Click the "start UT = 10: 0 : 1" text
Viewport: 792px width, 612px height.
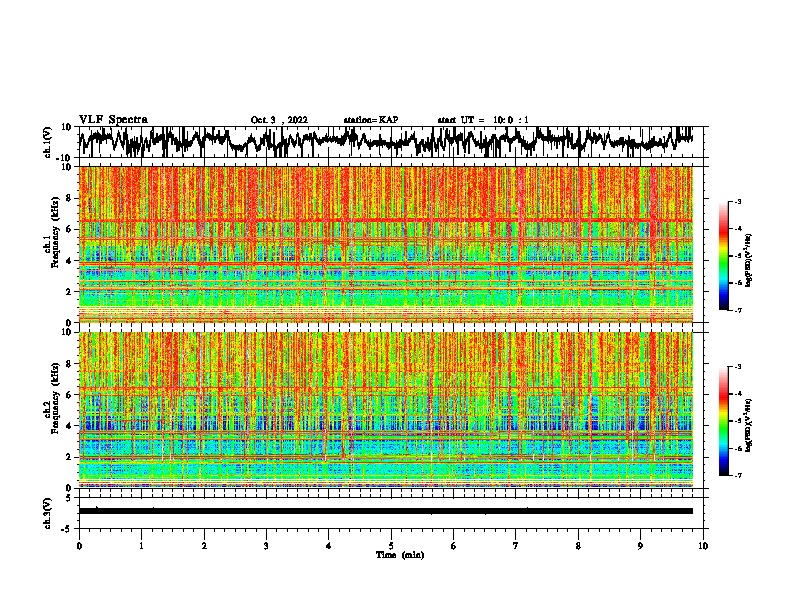pyautogui.click(x=483, y=120)
